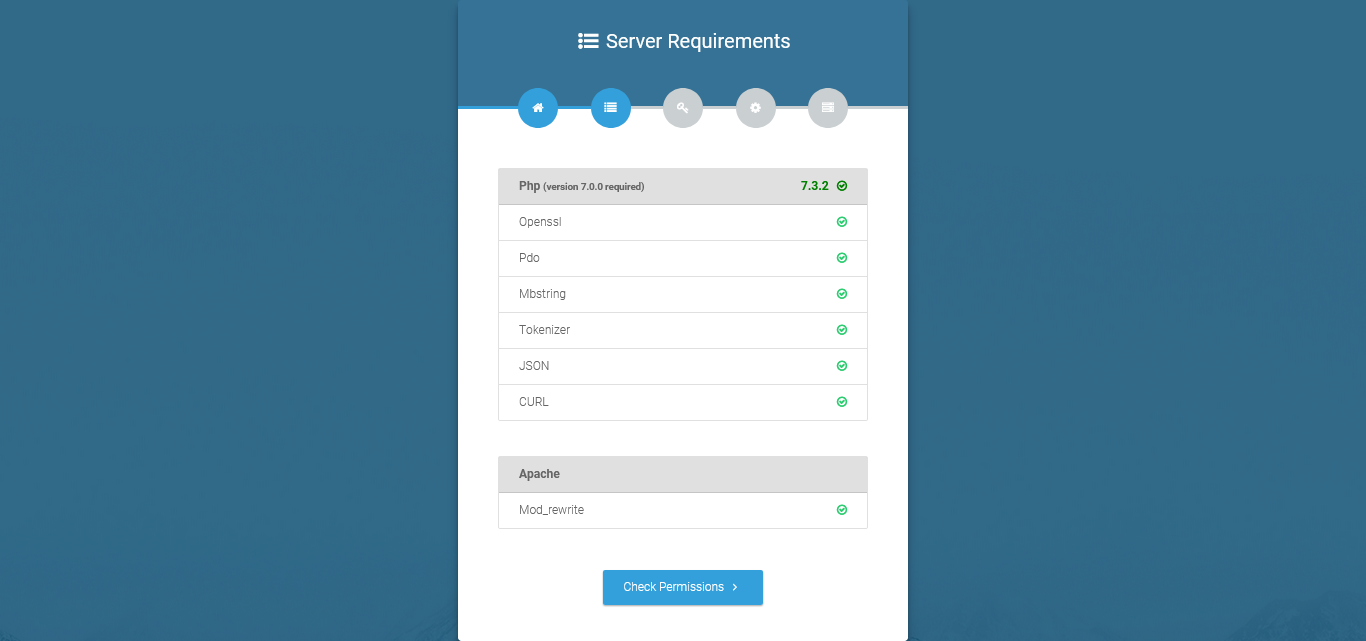Select the list icon requirements step

(x=610, y=108)
